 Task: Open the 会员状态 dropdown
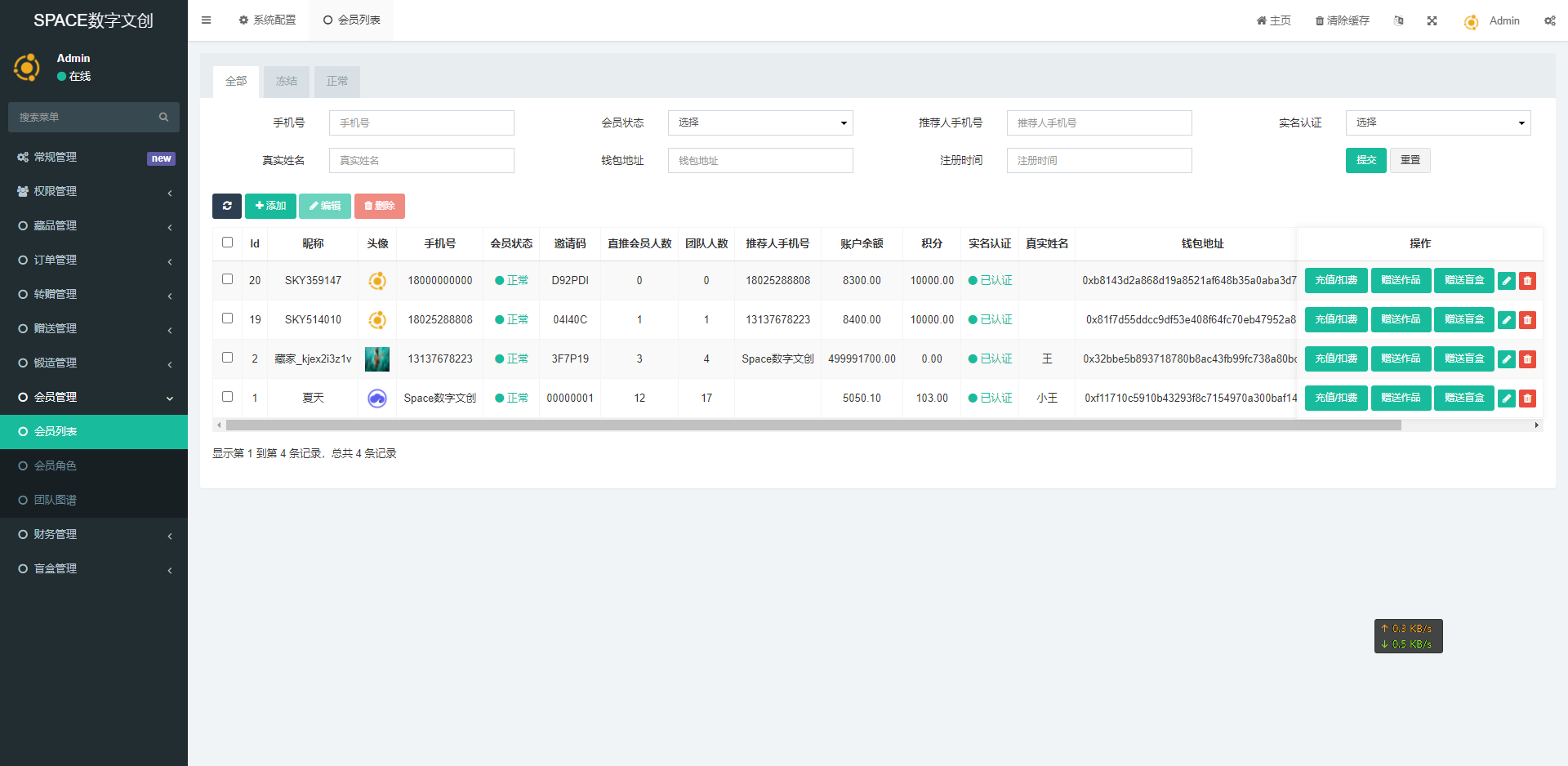[x=759, y=122]
